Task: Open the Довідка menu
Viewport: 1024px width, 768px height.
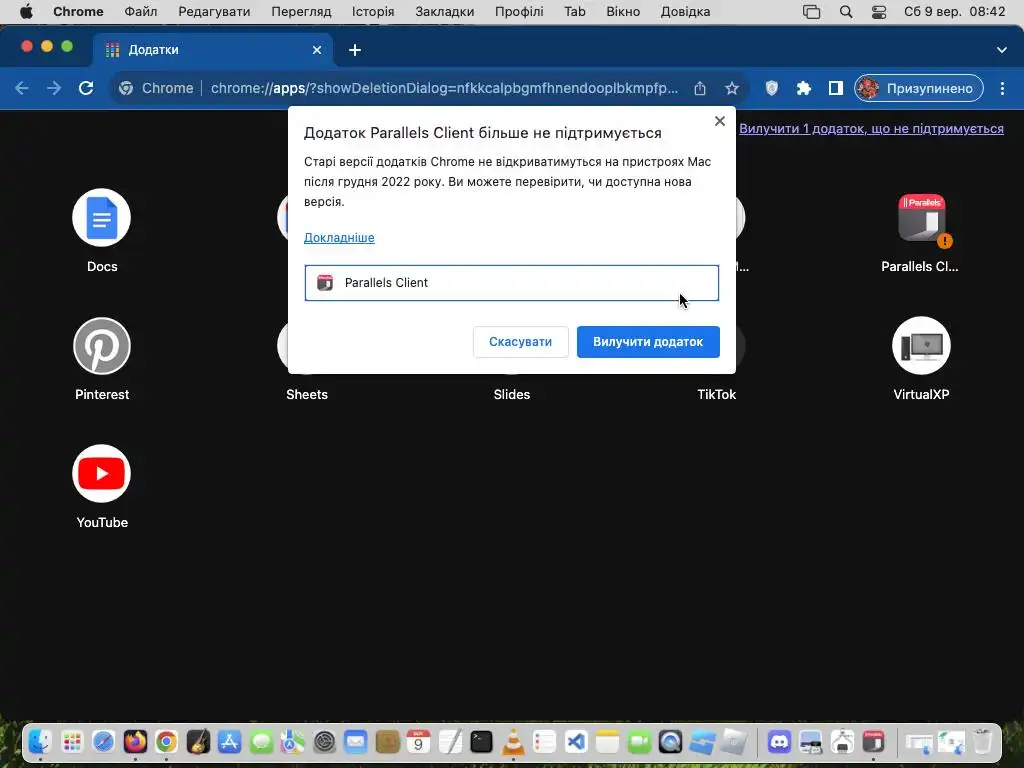Action: (x=685, y=12)
